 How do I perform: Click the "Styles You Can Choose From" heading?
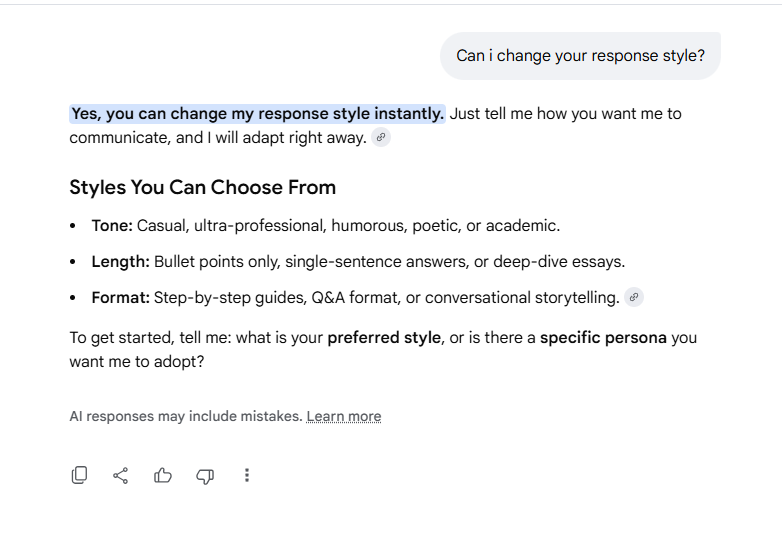pyautogui.click(x=202, y=187)
